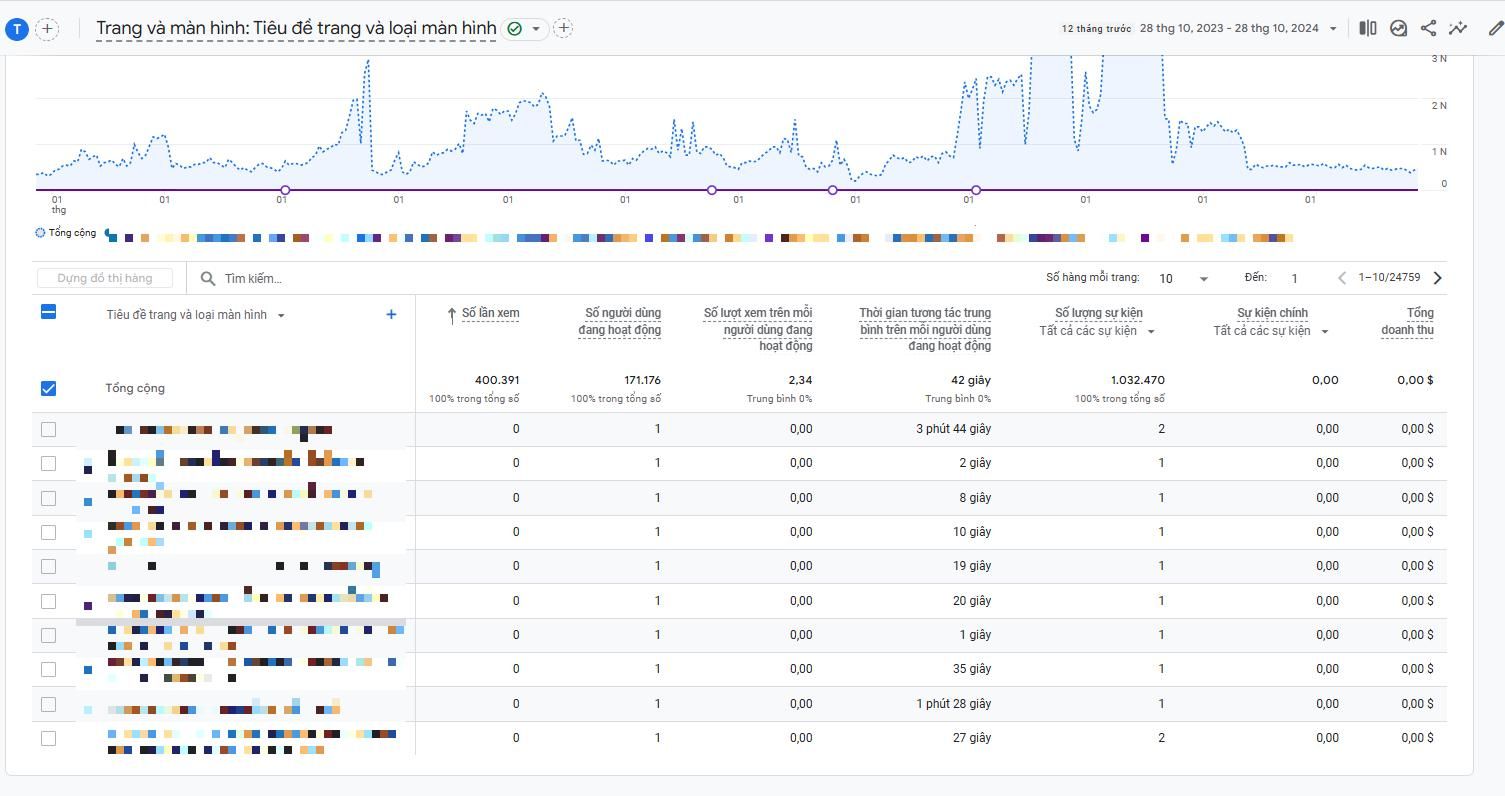Click total event count 1.032.470
Screen dimensions: 1505x796
[1138, 380]
